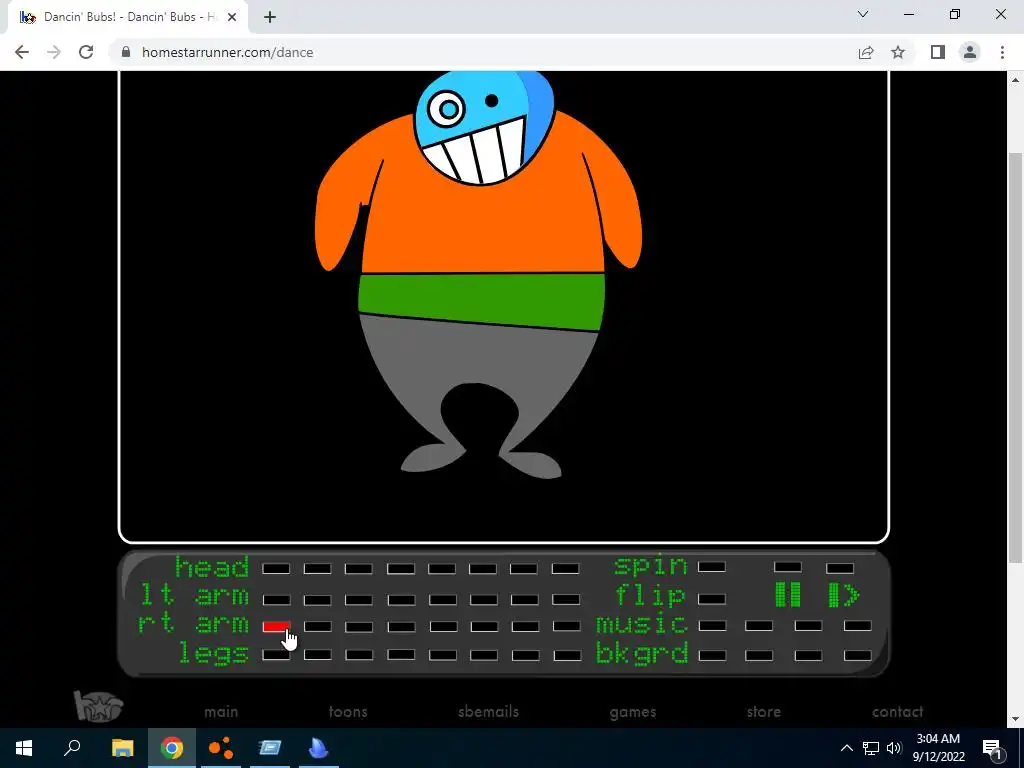Select the Dancin' Bubs tab
Viewport: 1024px width, 768px height.
[x=128, y=17]
